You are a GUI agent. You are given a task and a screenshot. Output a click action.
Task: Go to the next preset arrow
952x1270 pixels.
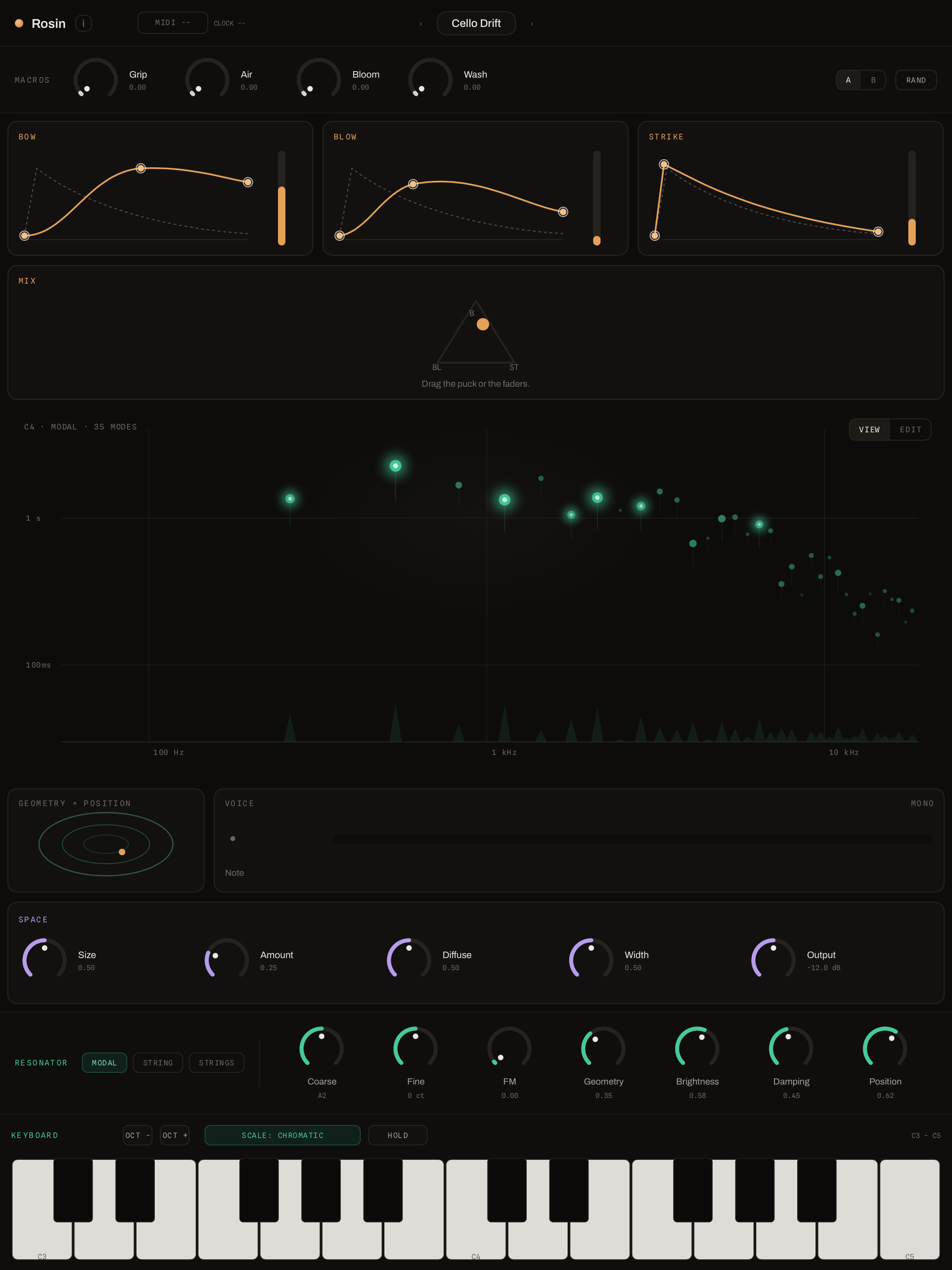531,24
